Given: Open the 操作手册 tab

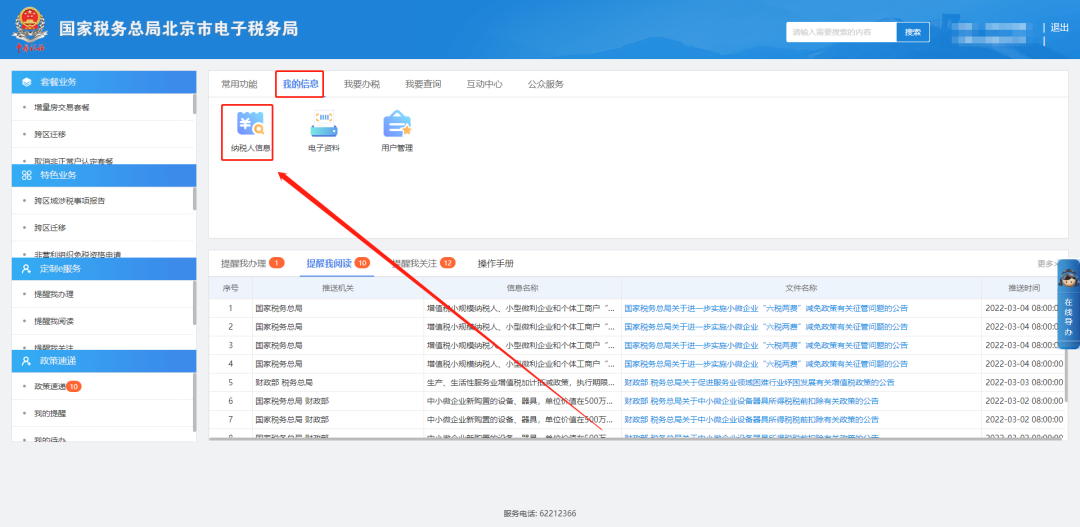Looking at the screenshot, I should (495, 263).
